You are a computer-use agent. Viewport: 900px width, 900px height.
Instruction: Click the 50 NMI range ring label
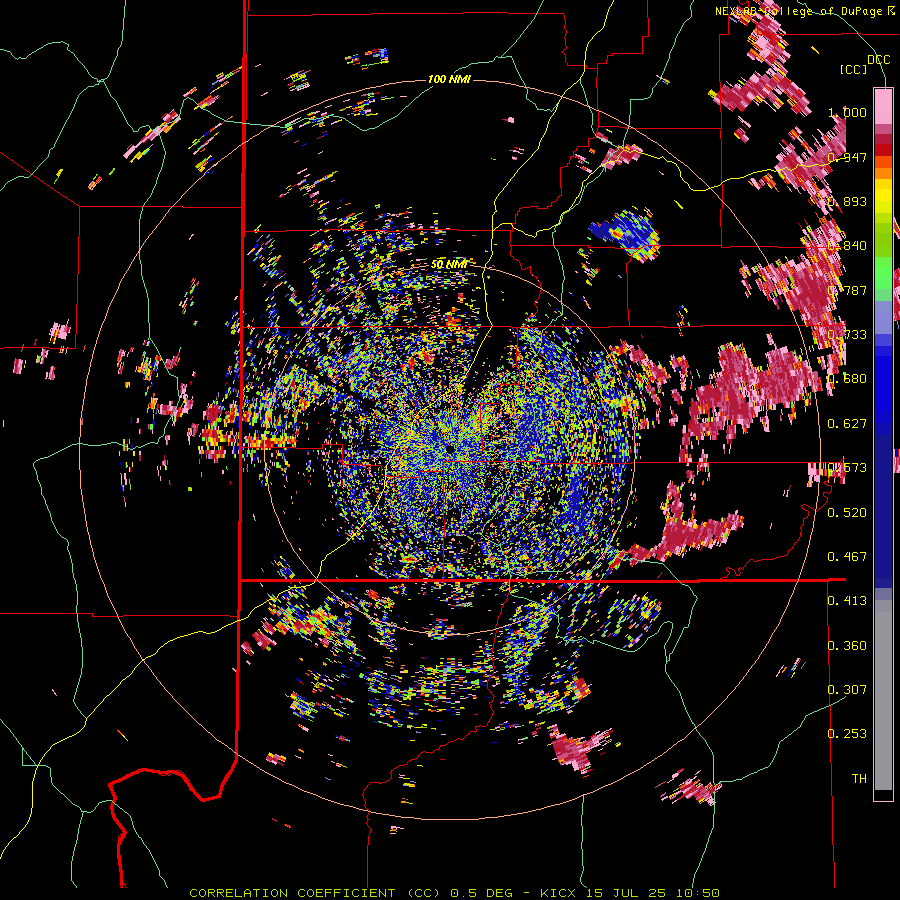(449, 265)
